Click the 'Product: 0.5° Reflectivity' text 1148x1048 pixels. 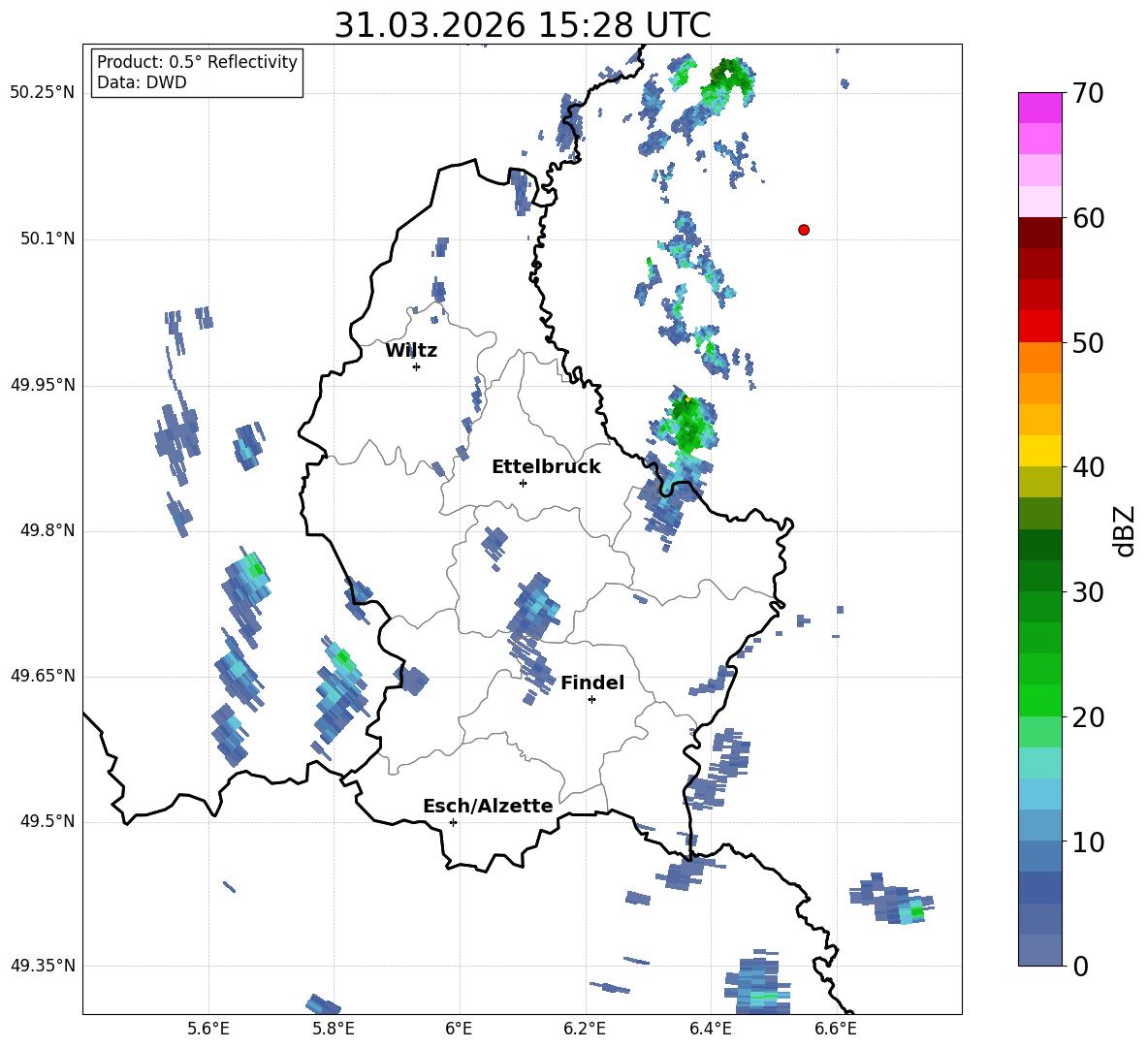point(197,62)
